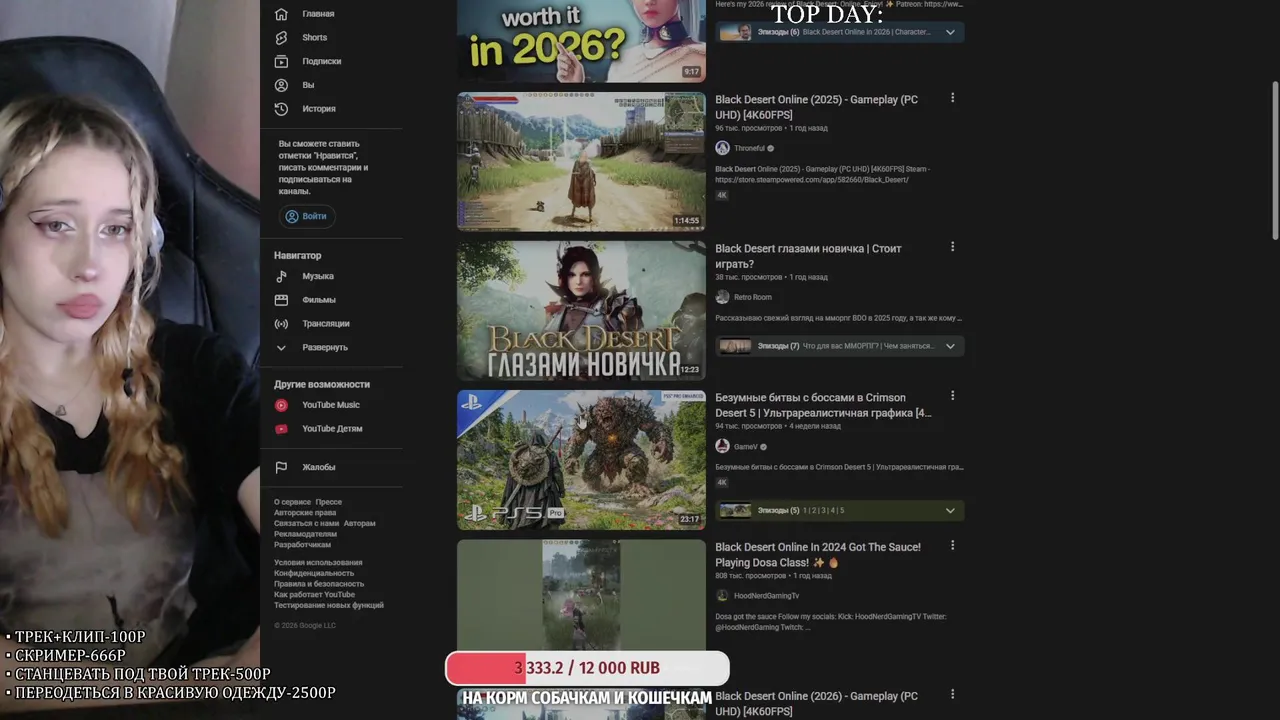Click the Войти sign-in button
1280x720 pixels.
306,216
